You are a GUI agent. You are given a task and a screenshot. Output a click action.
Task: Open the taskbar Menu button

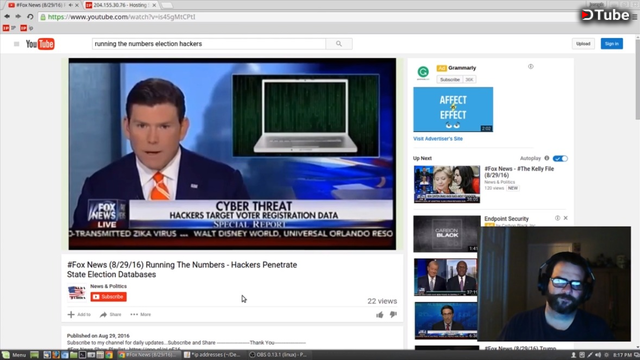14,355
